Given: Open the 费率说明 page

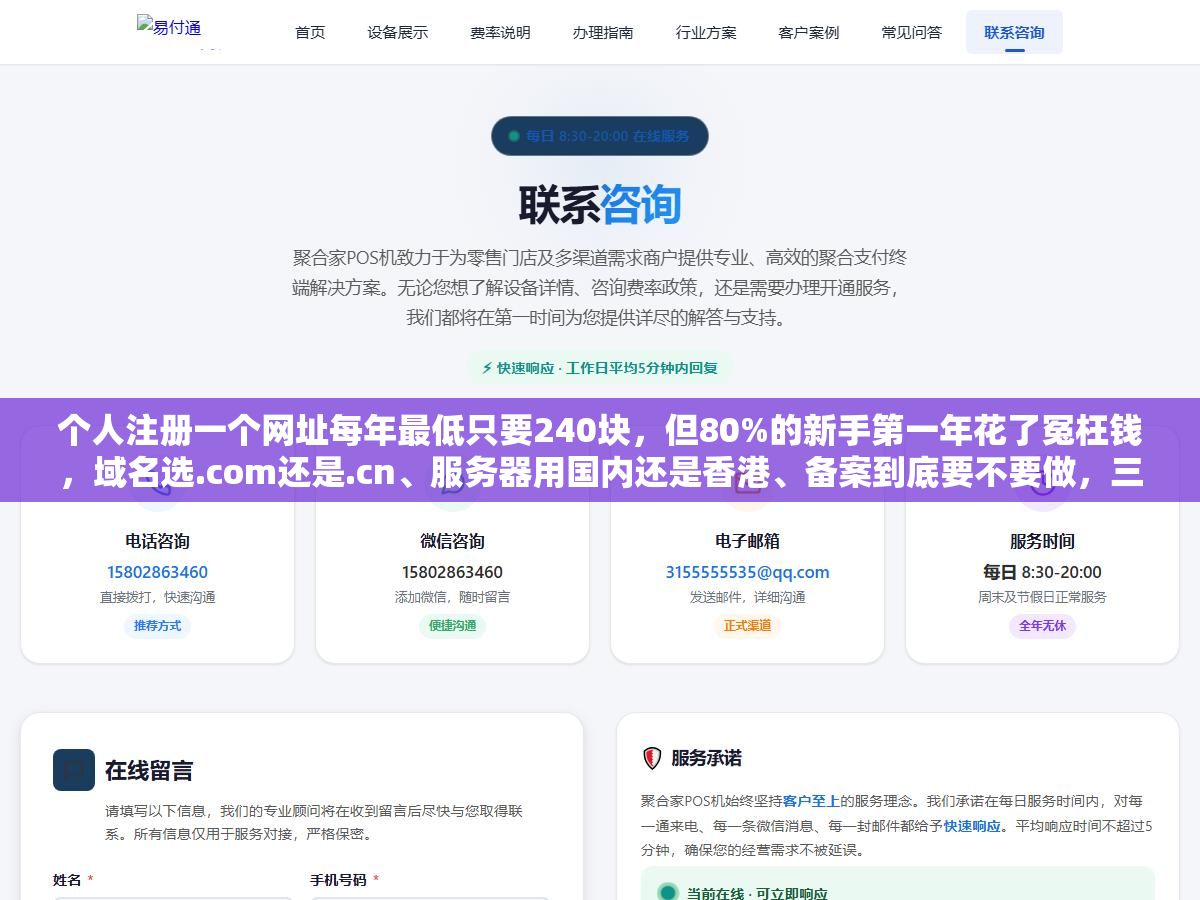Looking at the screenshot, I should pos(500,32).
